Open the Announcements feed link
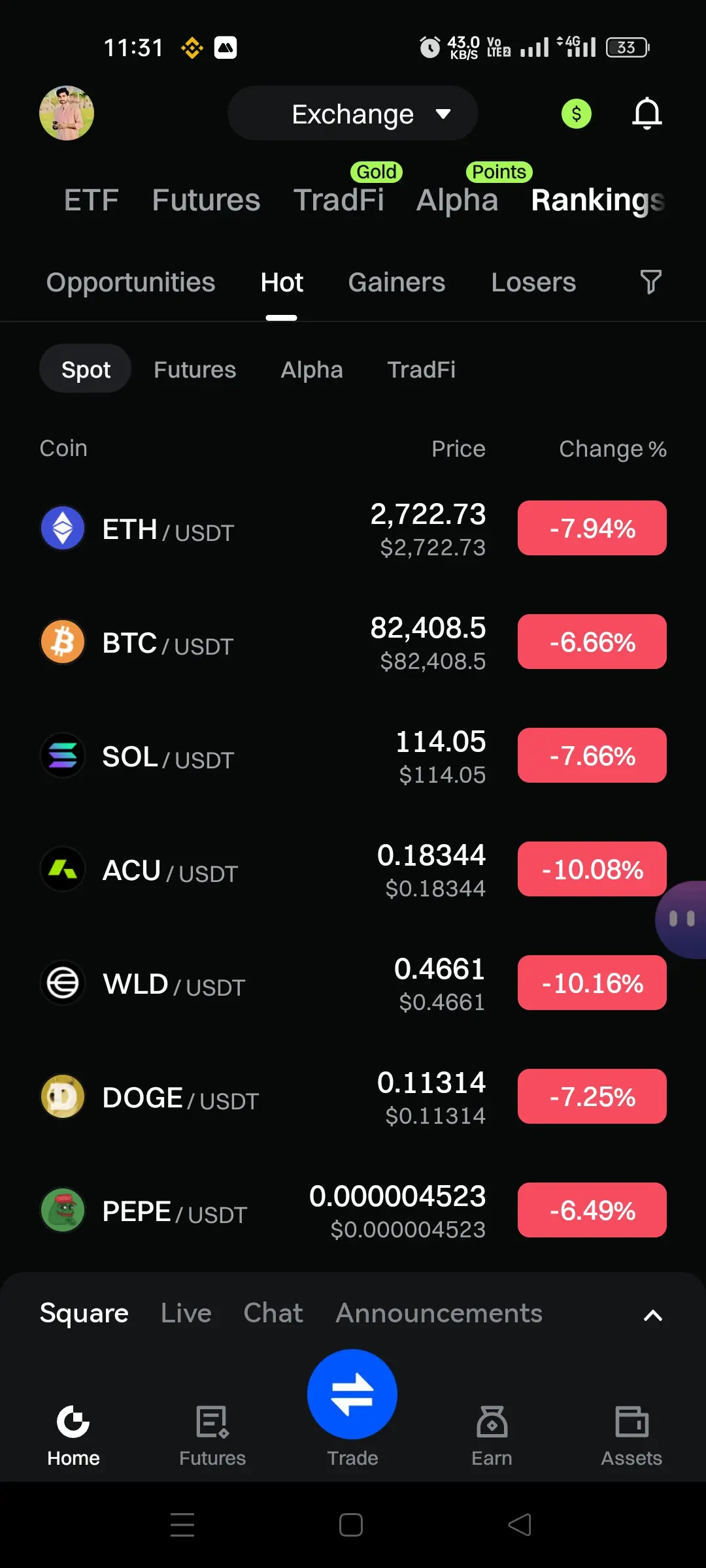 pos(439,1313)
